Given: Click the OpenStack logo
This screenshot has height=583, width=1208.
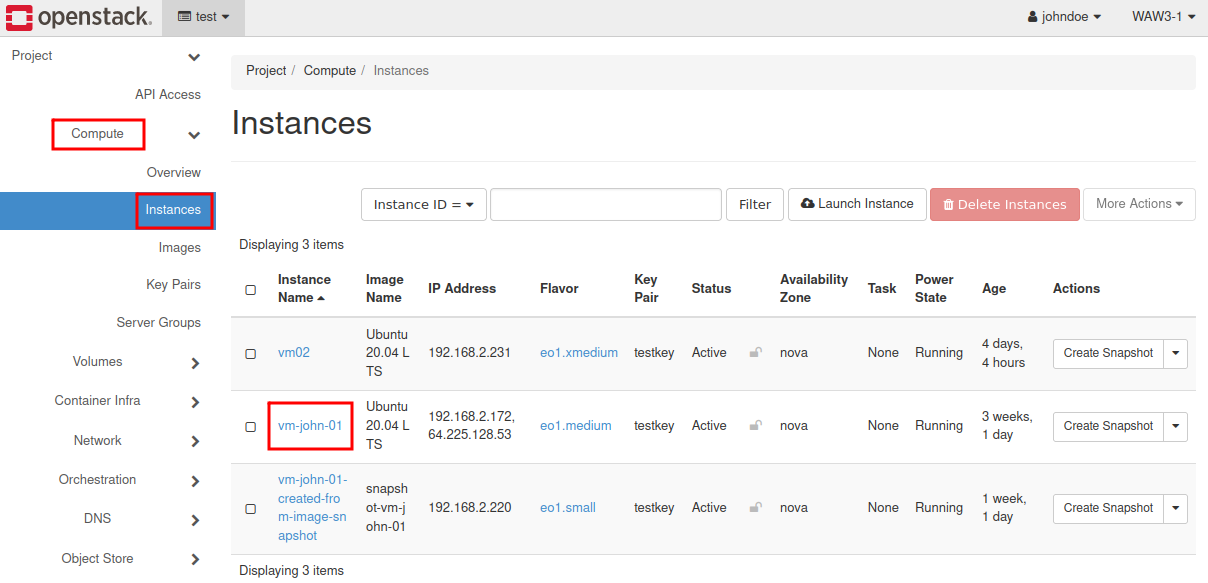Looking at the screenshot, I should tap(80, 17).
